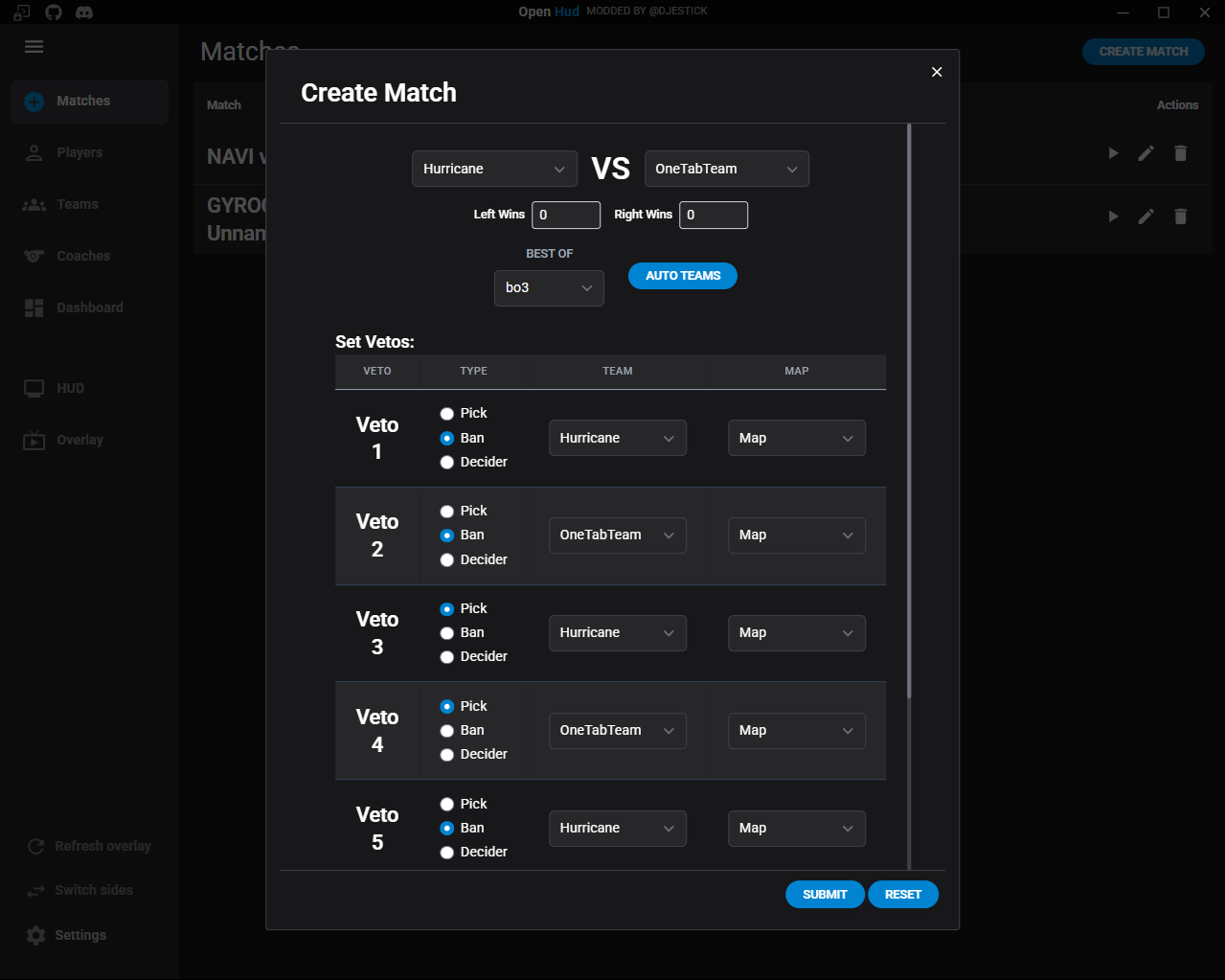Image resolution: width=1225 pixels, height=980 pixels.
Task: Open the Best Of bo3 dropdown
Action: pos(549,288)
